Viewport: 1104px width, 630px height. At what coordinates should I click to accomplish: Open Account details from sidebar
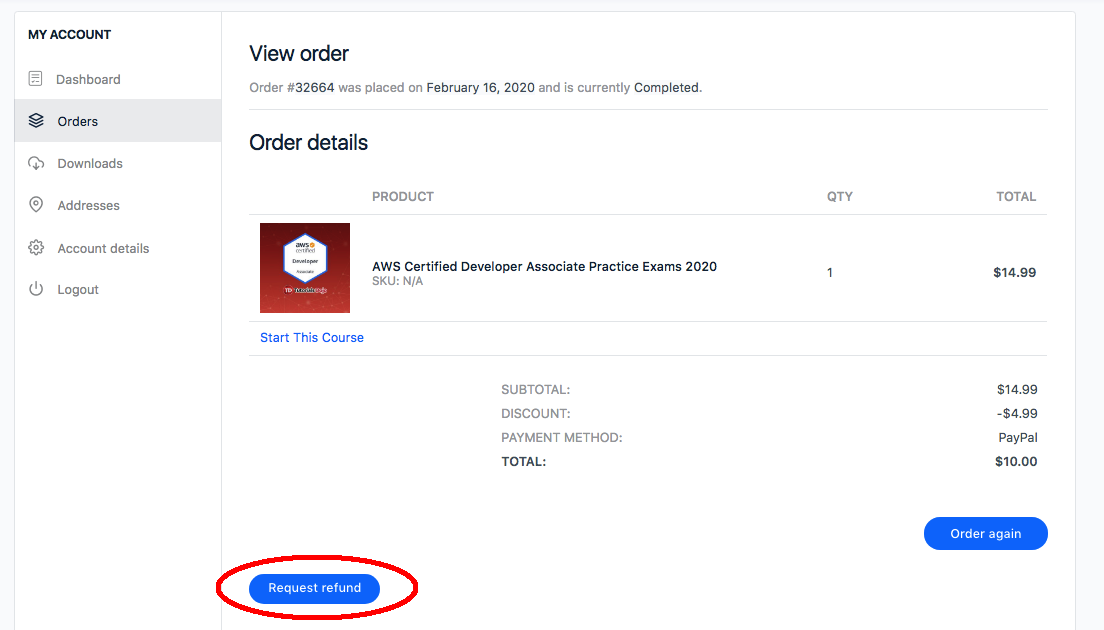(103, 248)
